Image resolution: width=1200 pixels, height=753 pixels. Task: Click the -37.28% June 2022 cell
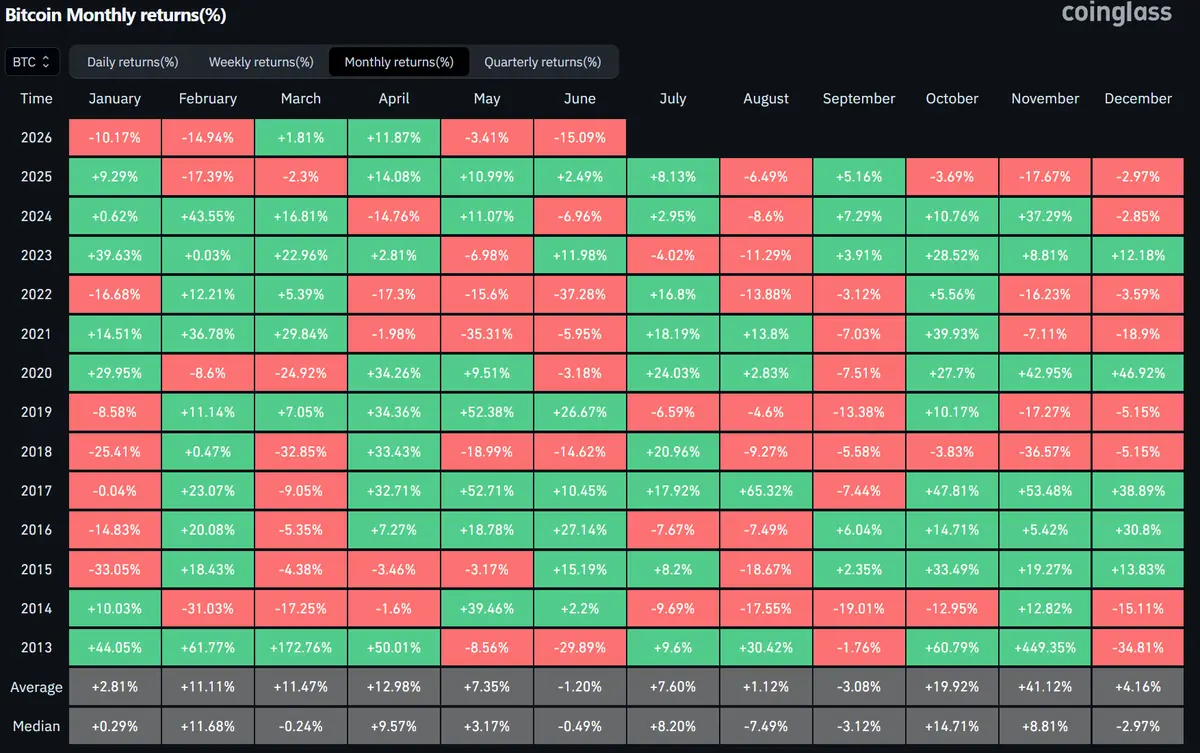click(x=580, y=295)
